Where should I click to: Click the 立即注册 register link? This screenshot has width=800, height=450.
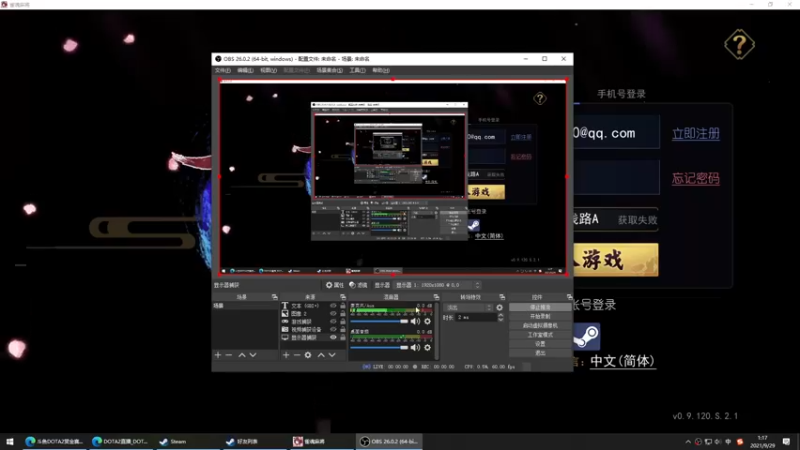[695, 134]
